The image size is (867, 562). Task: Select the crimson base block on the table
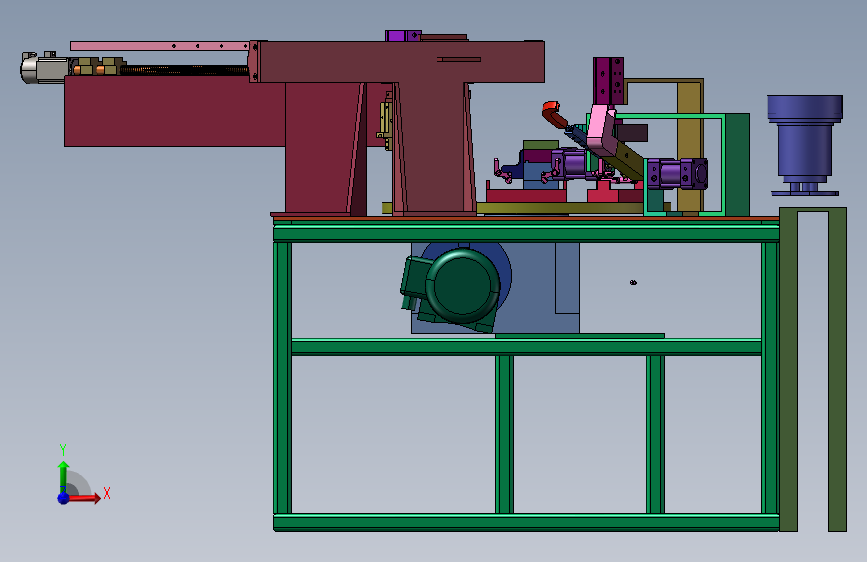click(526, 196)
